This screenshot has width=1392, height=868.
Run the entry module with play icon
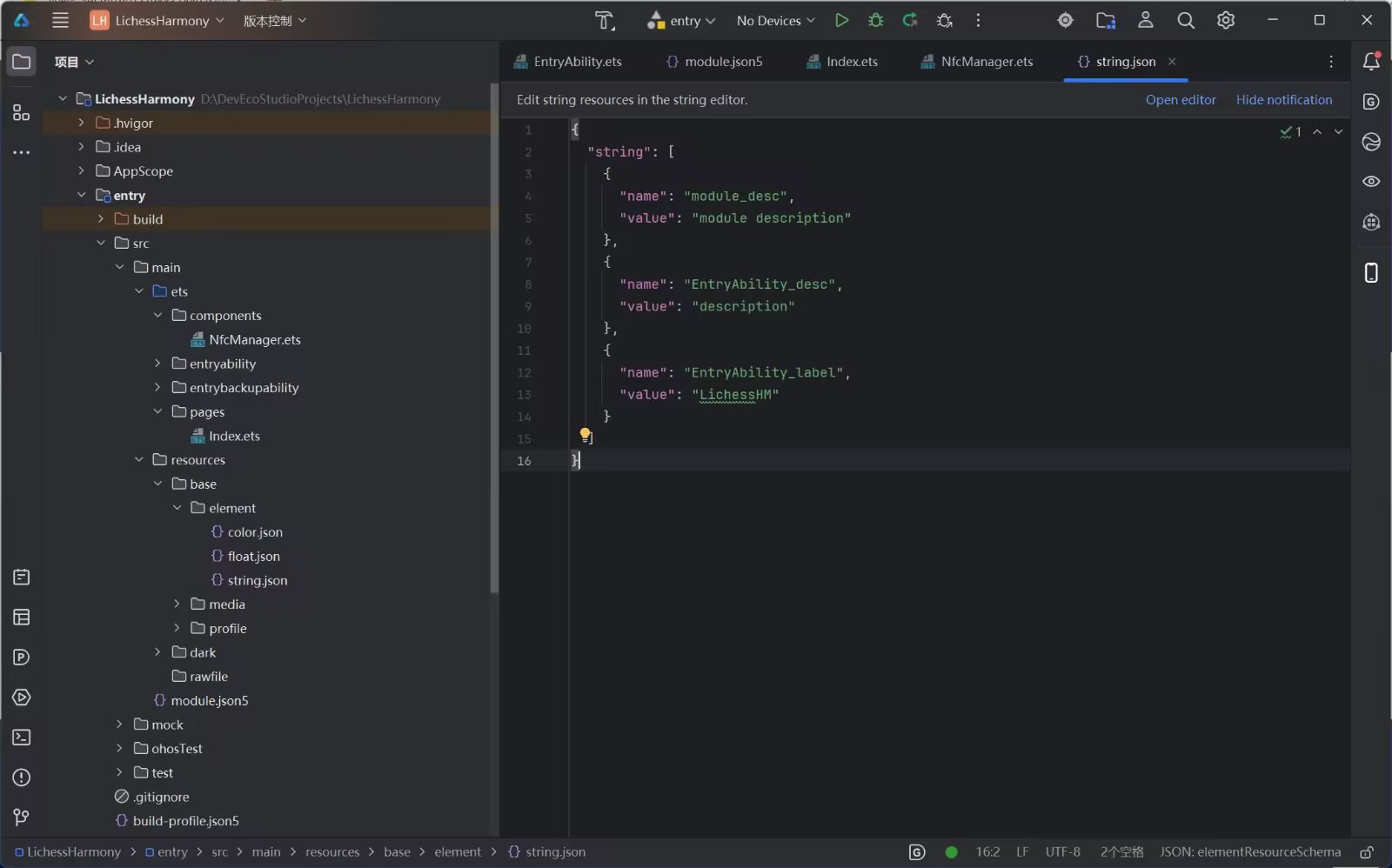(x=841, y=20)
